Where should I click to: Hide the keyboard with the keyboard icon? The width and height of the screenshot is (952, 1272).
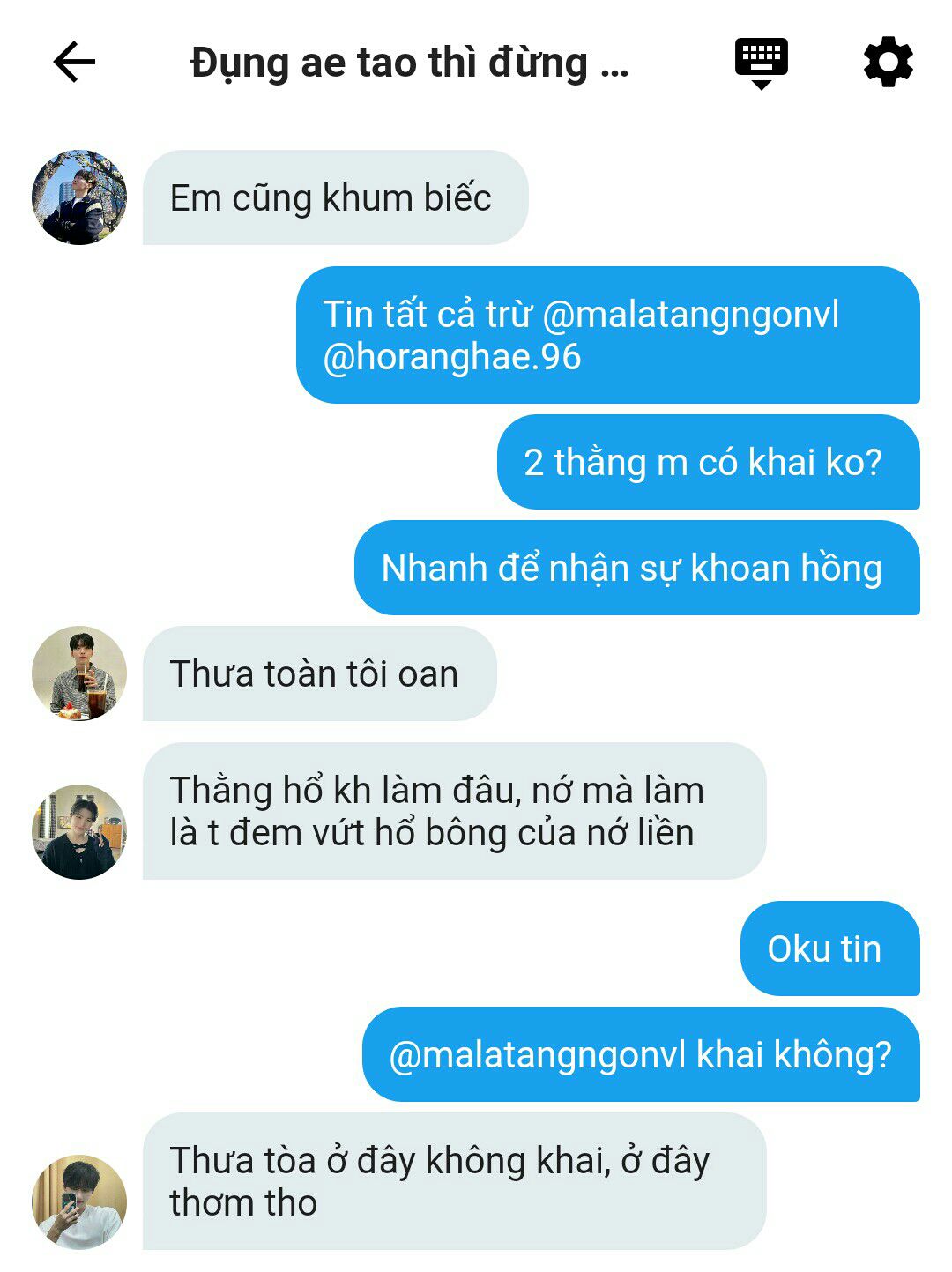(x=762, y=63)
